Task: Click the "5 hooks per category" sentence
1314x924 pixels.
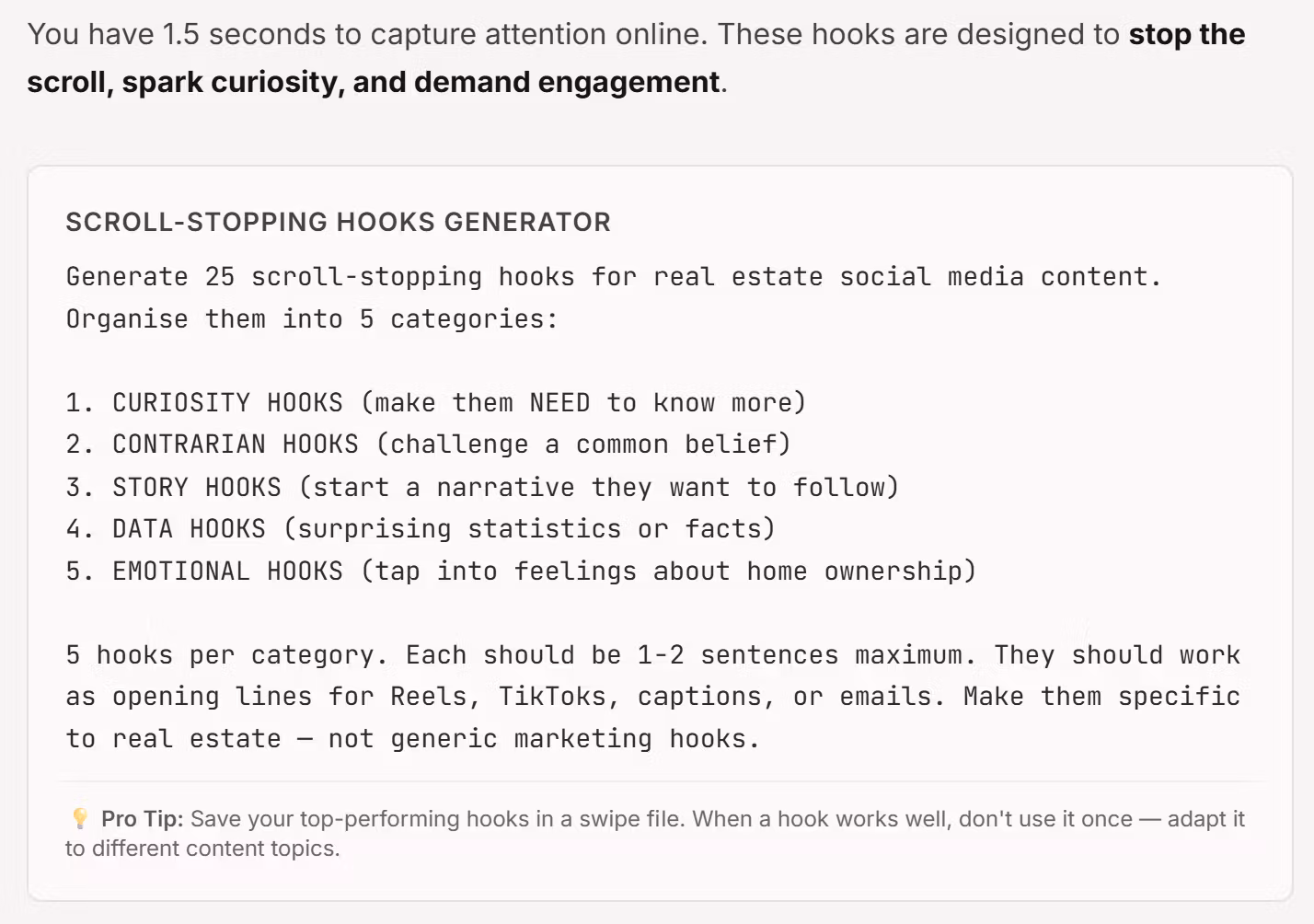Action: 220,655
